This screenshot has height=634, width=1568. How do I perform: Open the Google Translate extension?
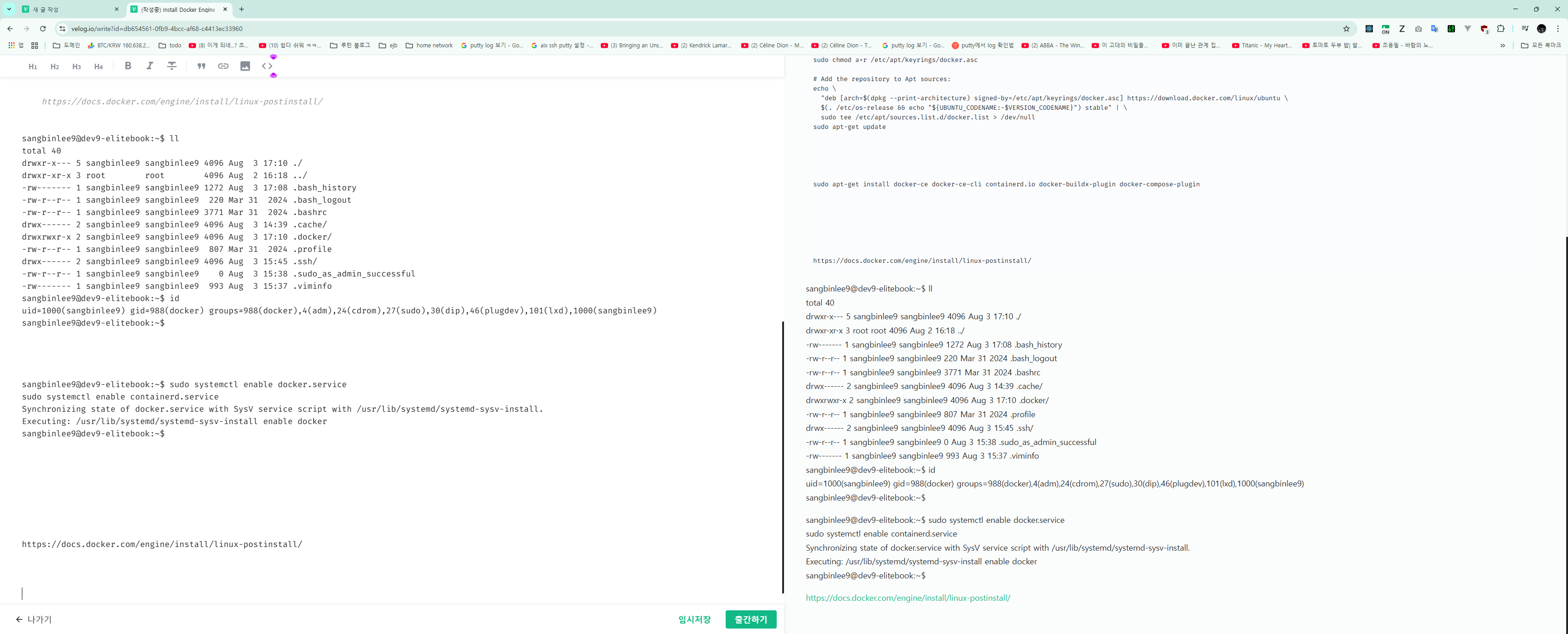pyautogui.click(x=1435, y=29)
